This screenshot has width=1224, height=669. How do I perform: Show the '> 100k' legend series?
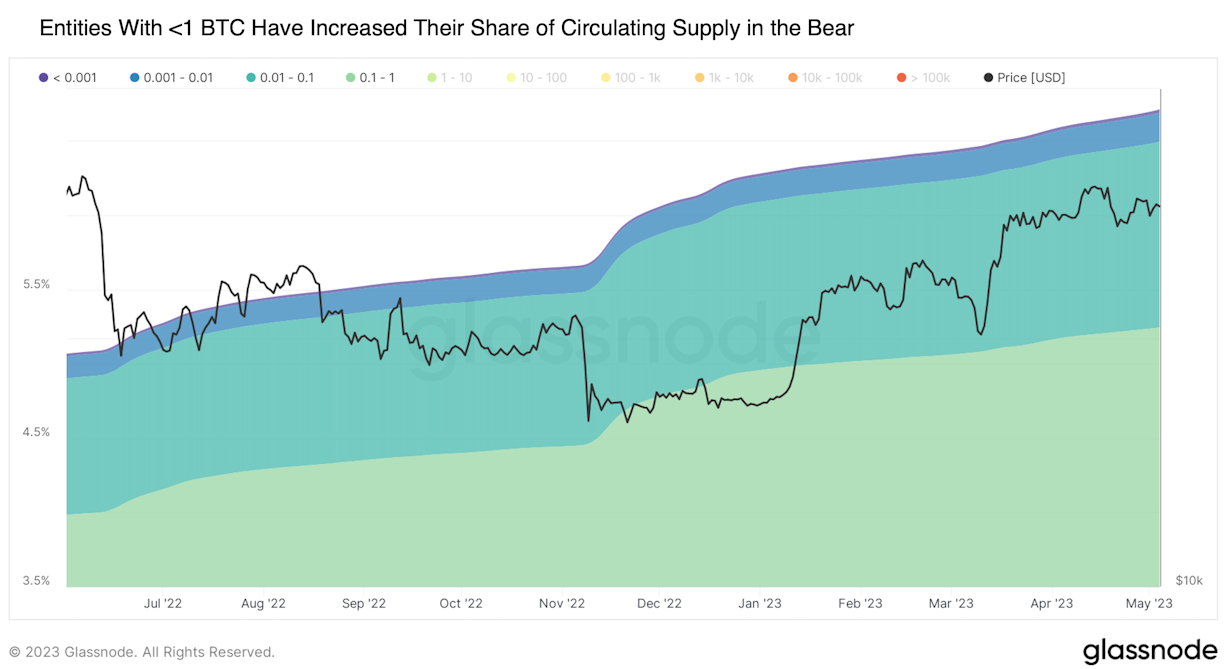922,77
